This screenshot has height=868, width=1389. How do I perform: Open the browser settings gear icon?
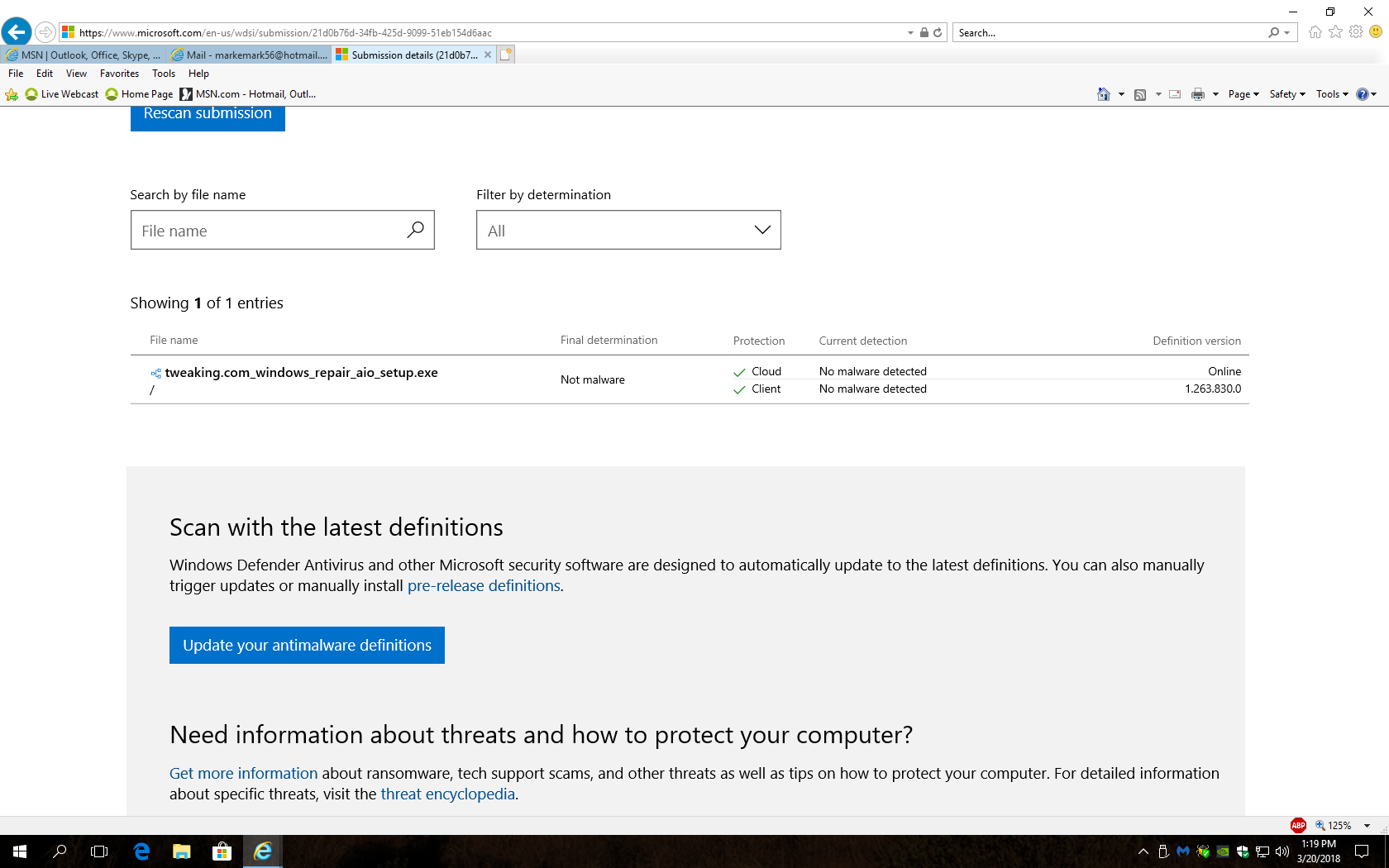[1356, 32]
